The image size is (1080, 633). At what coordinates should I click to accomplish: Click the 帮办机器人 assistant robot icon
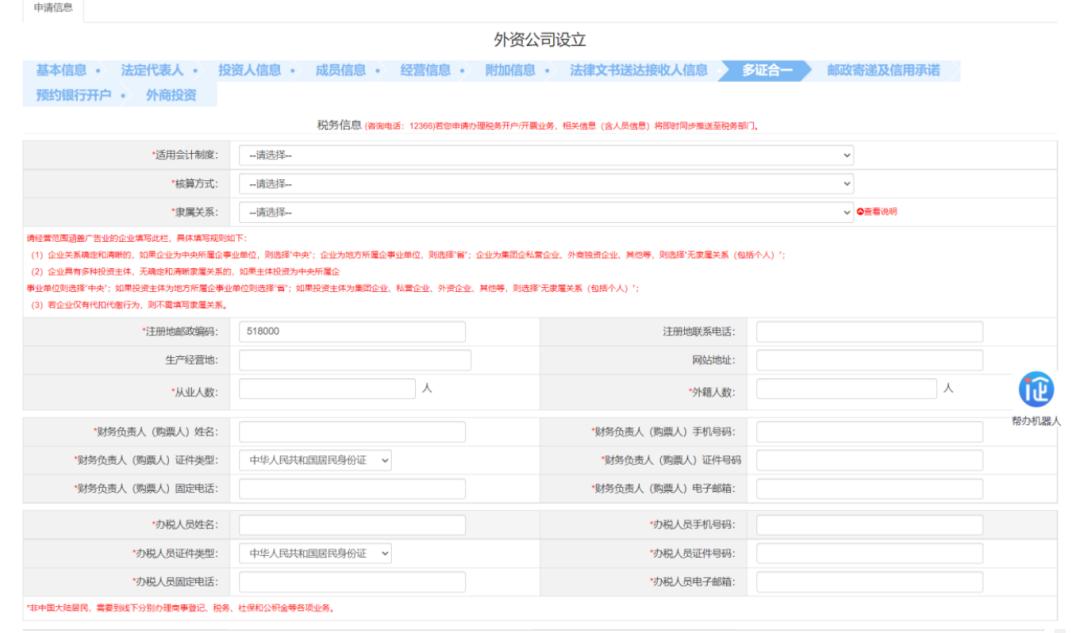point(1036,389)
